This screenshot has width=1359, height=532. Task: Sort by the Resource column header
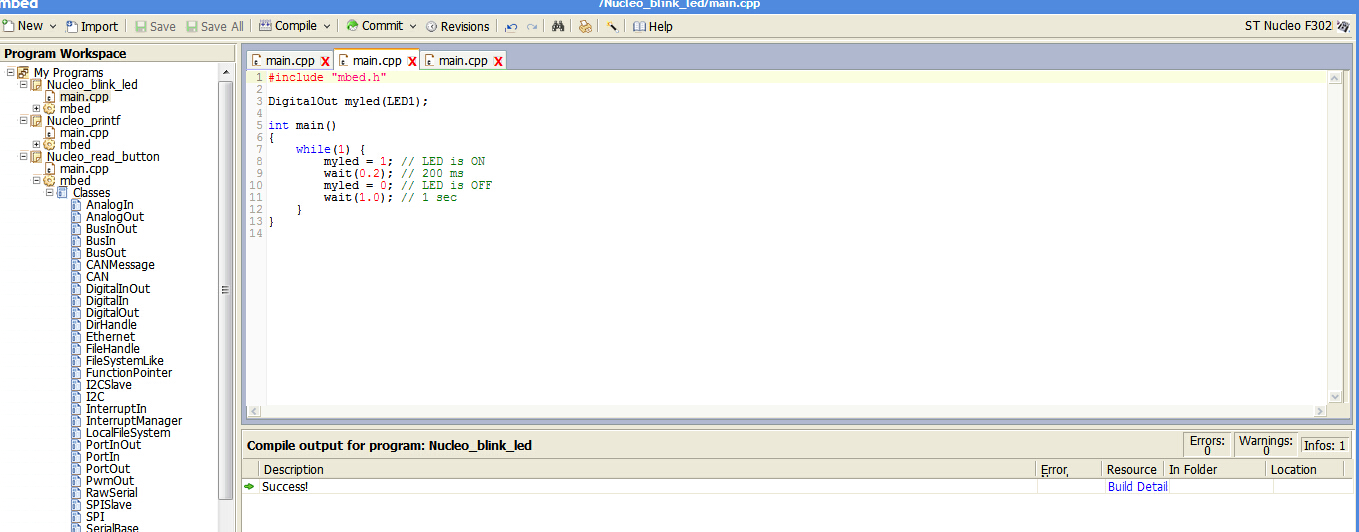(x=1132, y=469)
